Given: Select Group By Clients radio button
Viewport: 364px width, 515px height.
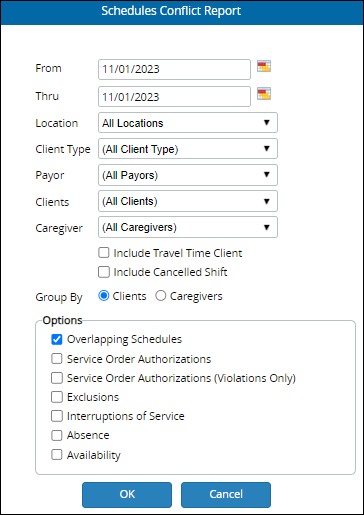Looking at the screenshot, I should pos(104,296).
